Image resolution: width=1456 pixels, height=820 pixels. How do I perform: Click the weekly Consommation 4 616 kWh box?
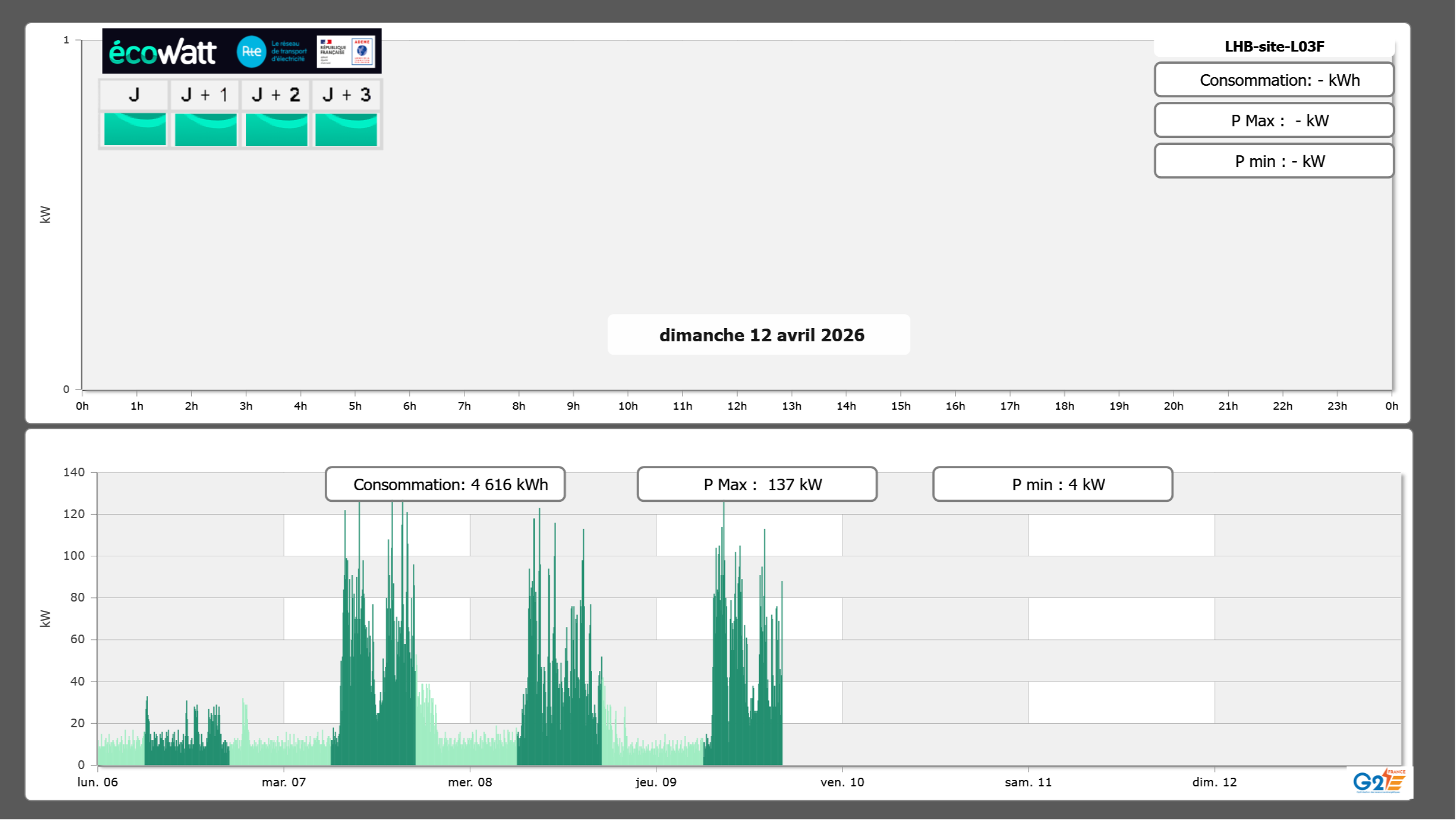[x=445, y=484]
